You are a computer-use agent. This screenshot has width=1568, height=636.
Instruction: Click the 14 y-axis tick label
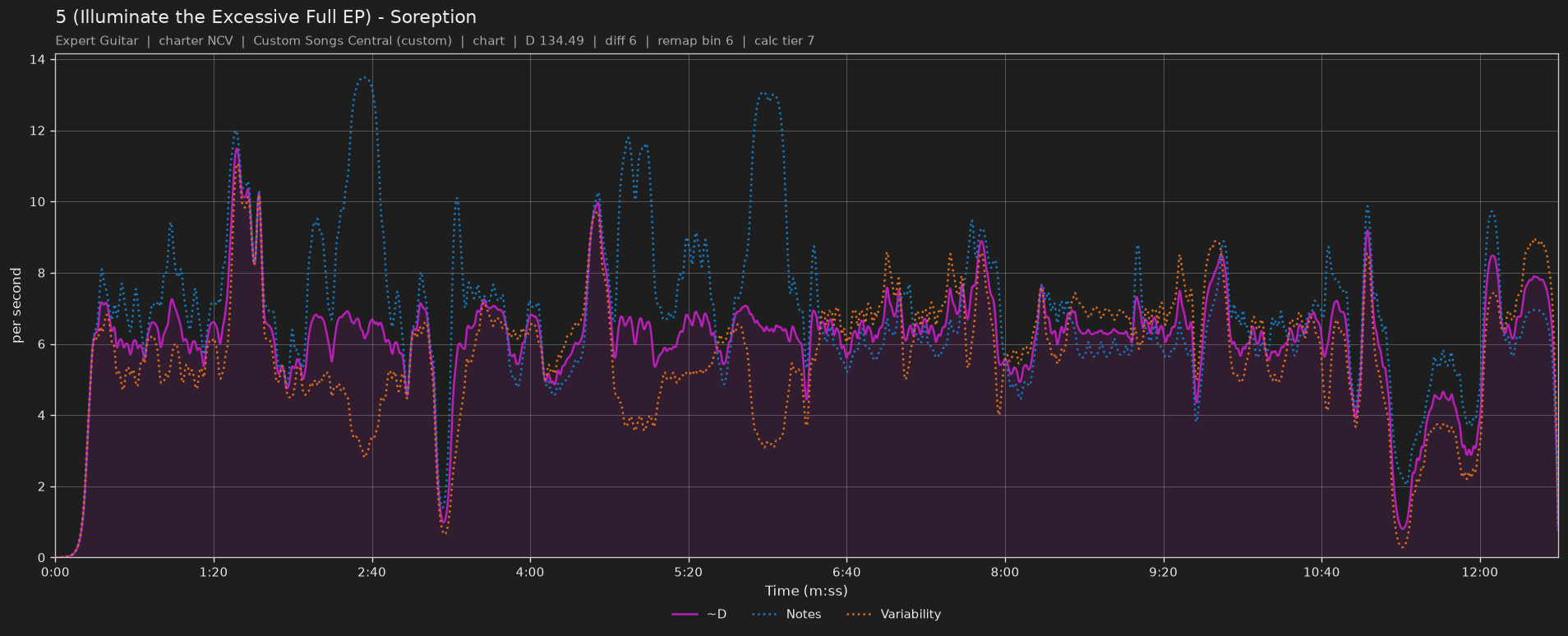coord(38,60)
